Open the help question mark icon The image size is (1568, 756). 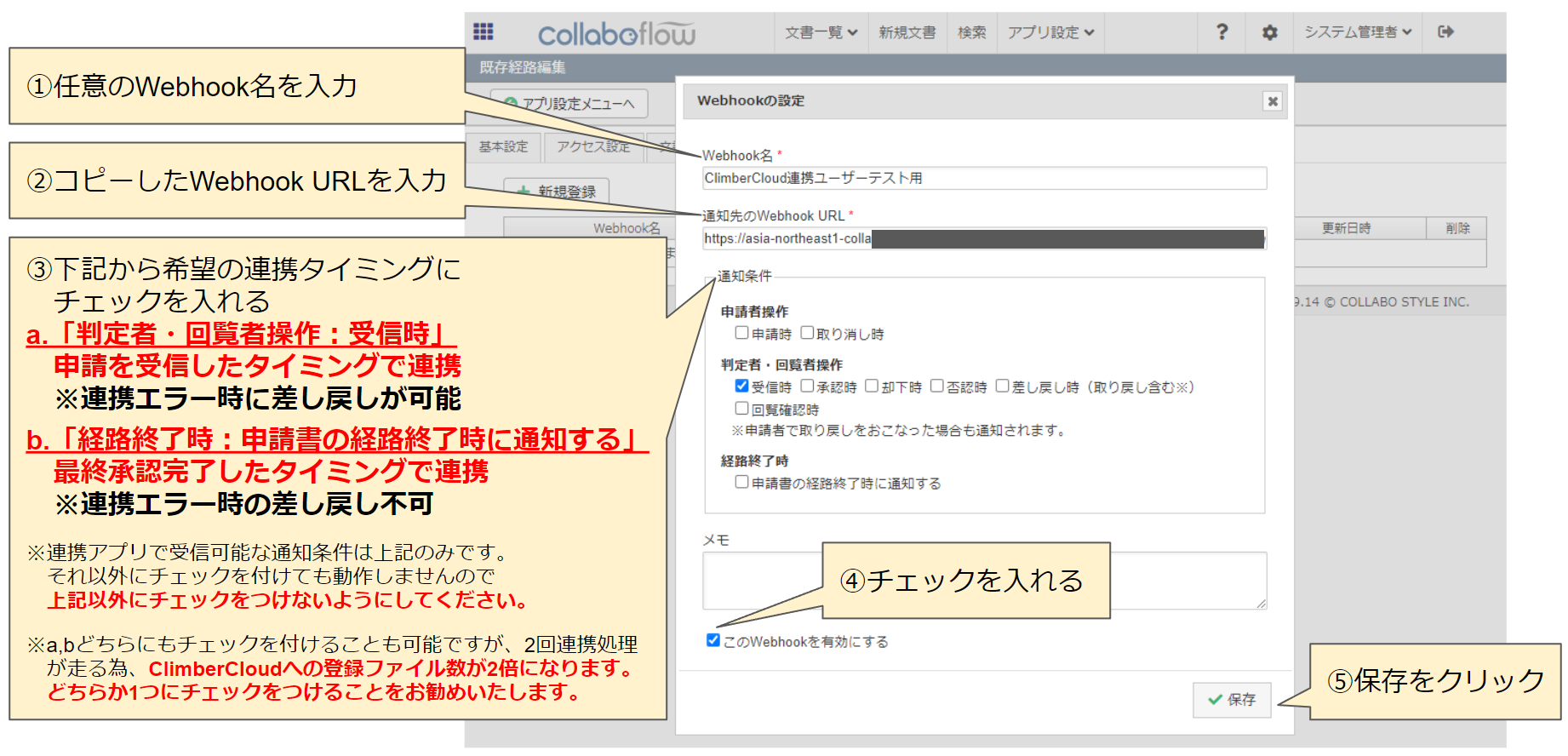pyautogui.click(x=1222, y=32)
